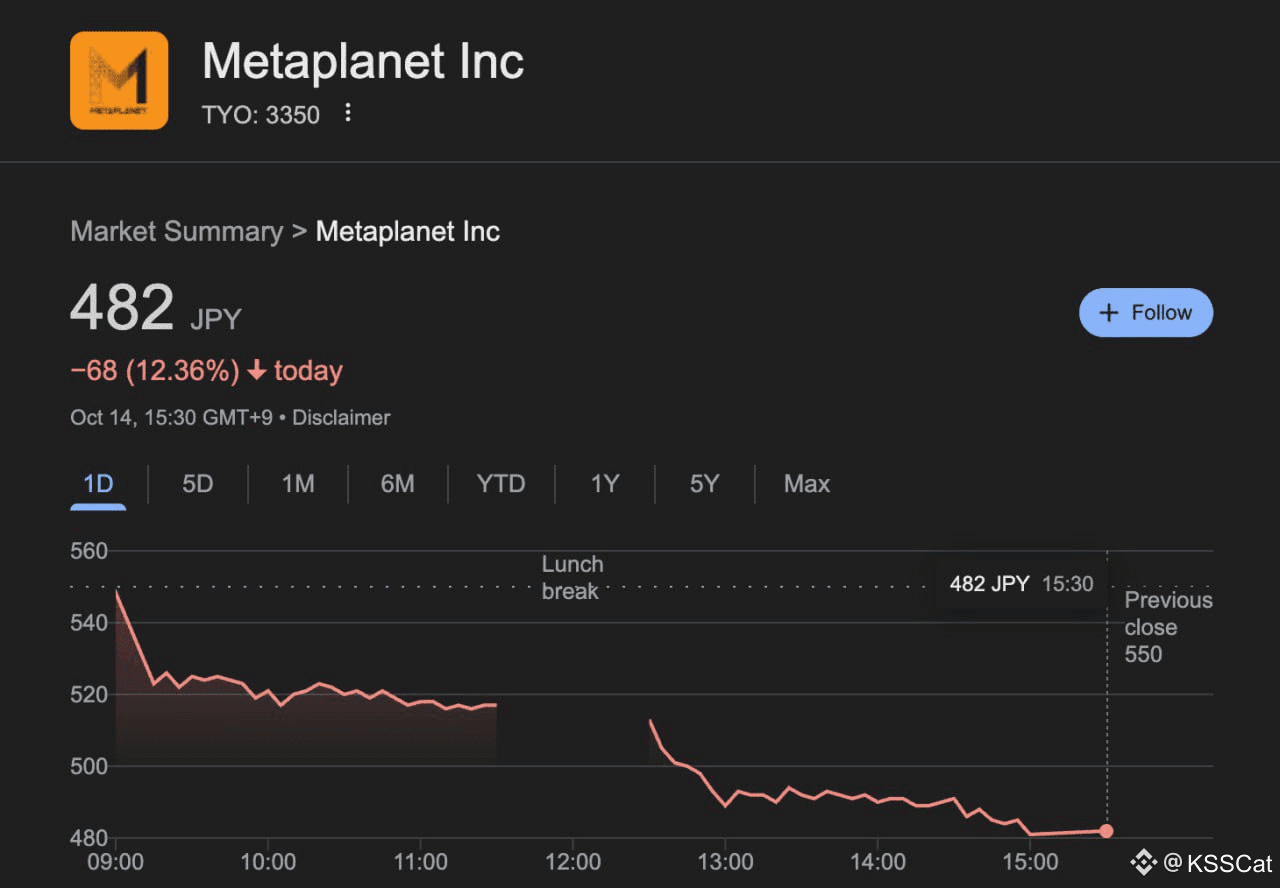Select the 5D range tab
Image resolution: width=1280 pixels, height=888 pixels.
point(198,484)
